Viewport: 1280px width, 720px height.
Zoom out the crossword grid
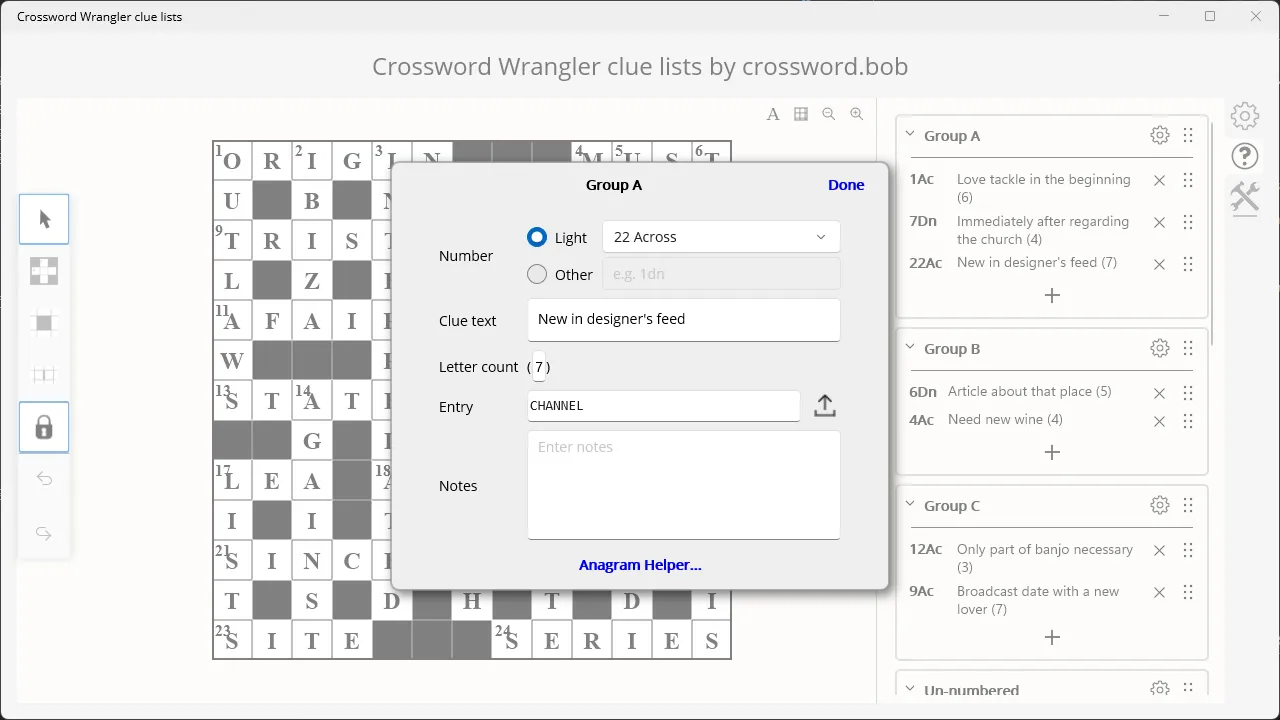829,114
